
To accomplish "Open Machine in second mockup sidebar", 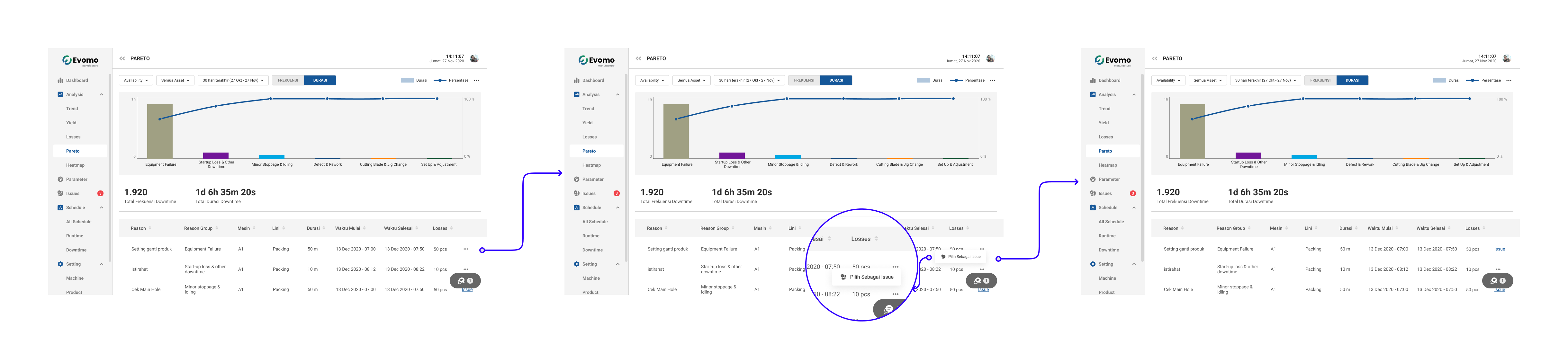I will point(590,278).
